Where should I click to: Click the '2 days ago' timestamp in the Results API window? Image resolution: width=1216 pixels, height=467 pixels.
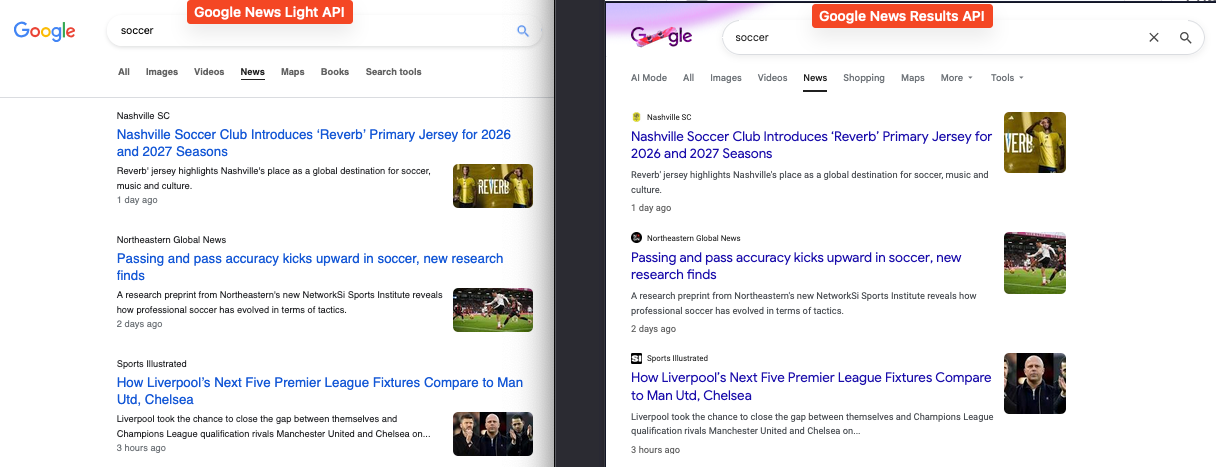[653, 329]
